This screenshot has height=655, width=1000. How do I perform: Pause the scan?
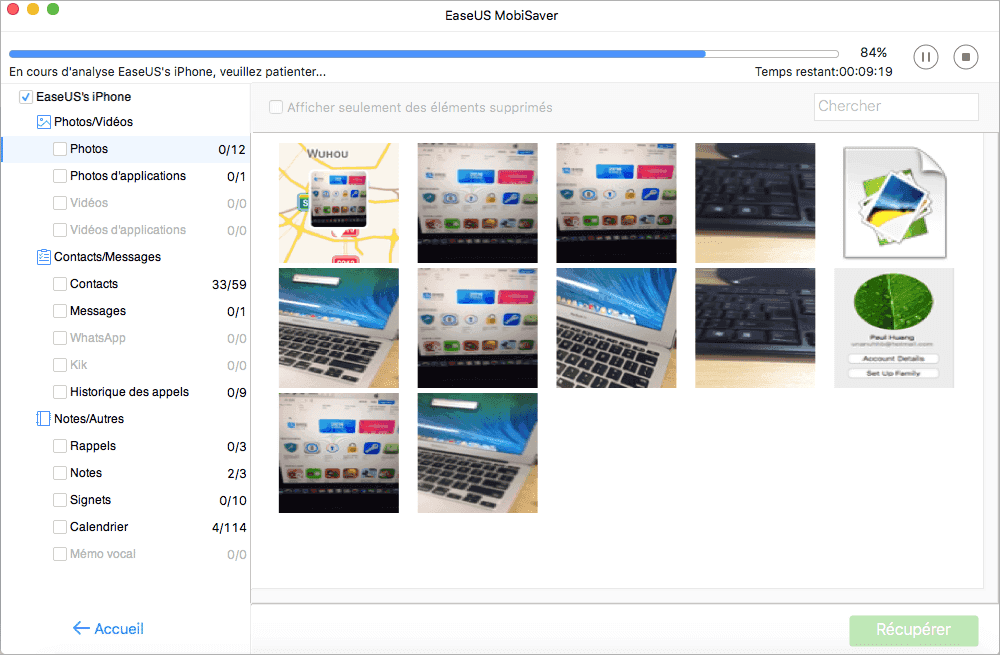[x=925, y=57]
